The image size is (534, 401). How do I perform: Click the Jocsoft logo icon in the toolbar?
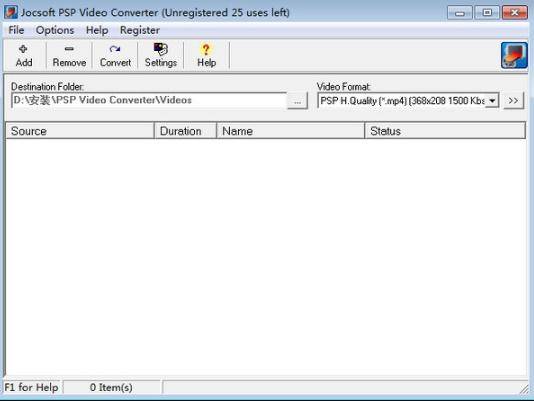coord(514,56)
